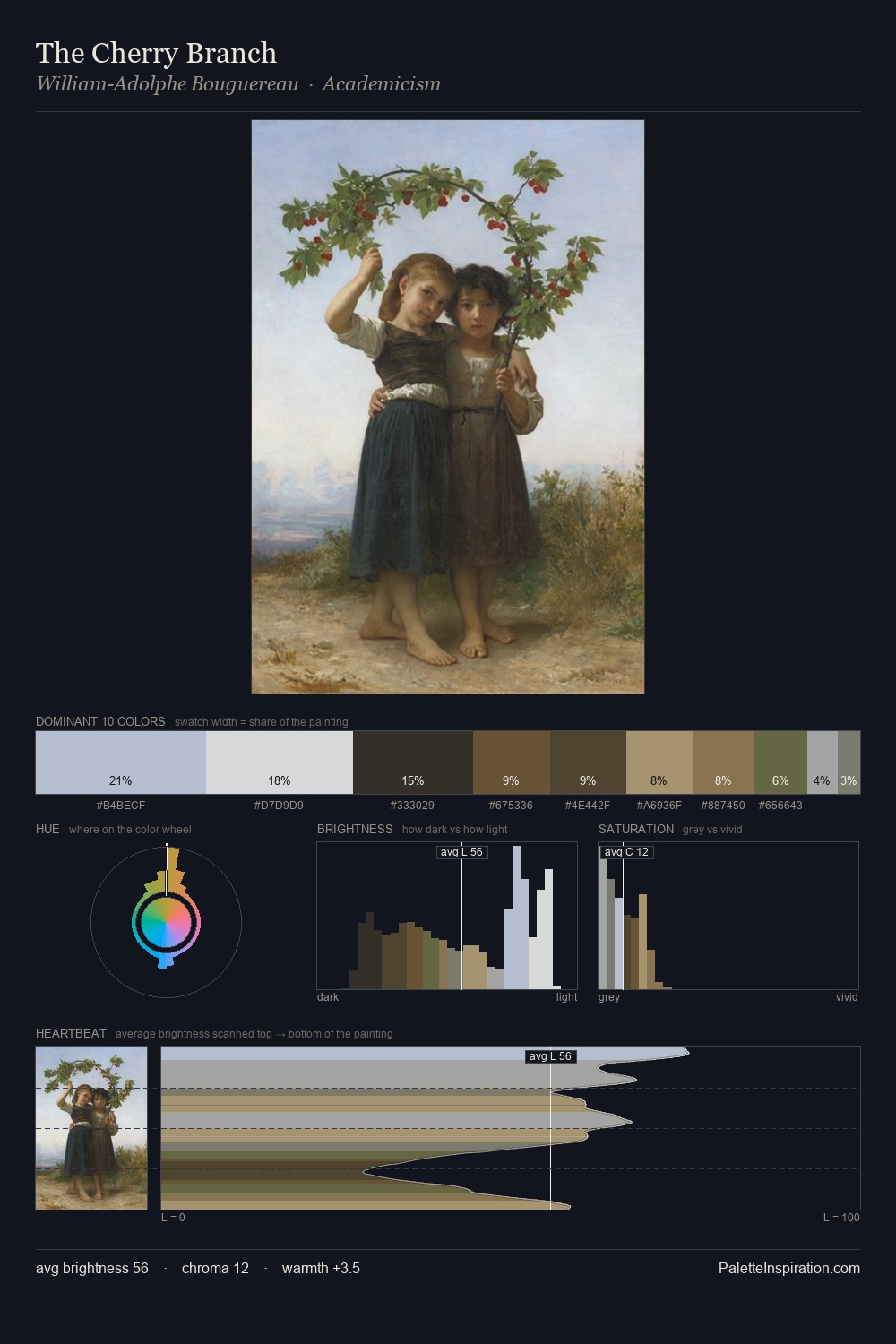Click the hue color wheel chart
Screen dimensions: 896x1344
pos(166,921)
